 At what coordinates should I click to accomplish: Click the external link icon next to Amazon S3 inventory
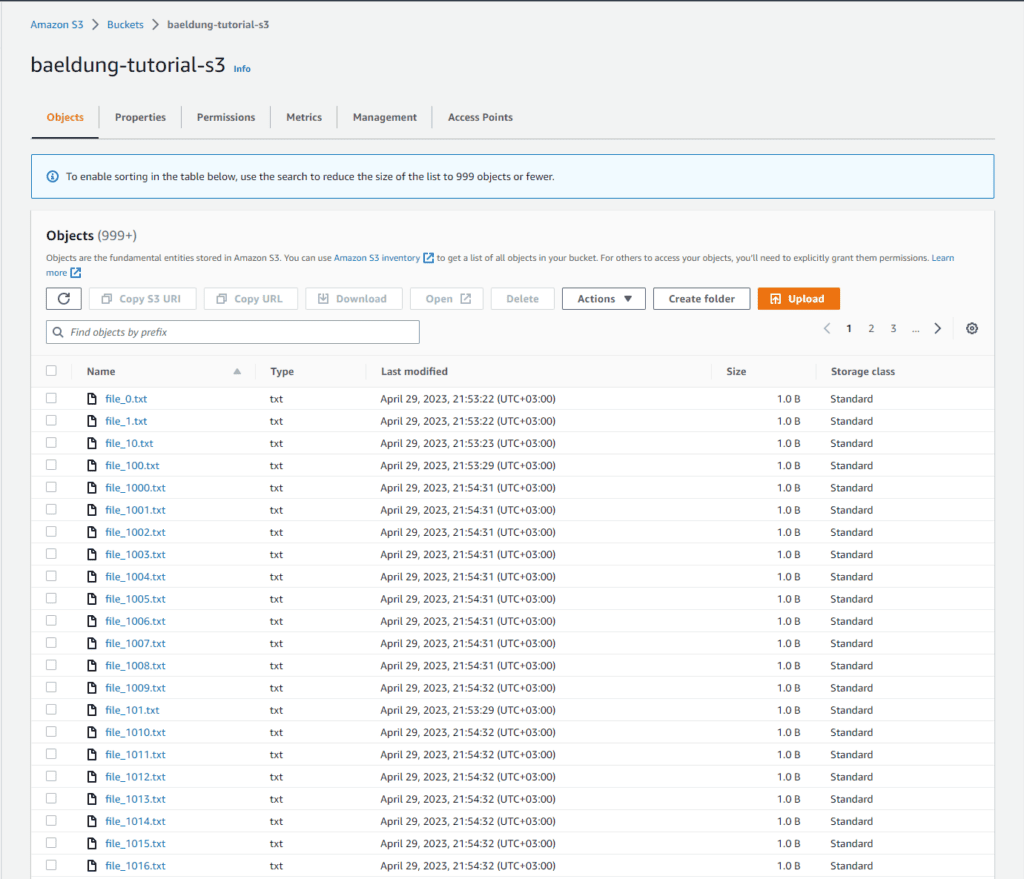428,257
